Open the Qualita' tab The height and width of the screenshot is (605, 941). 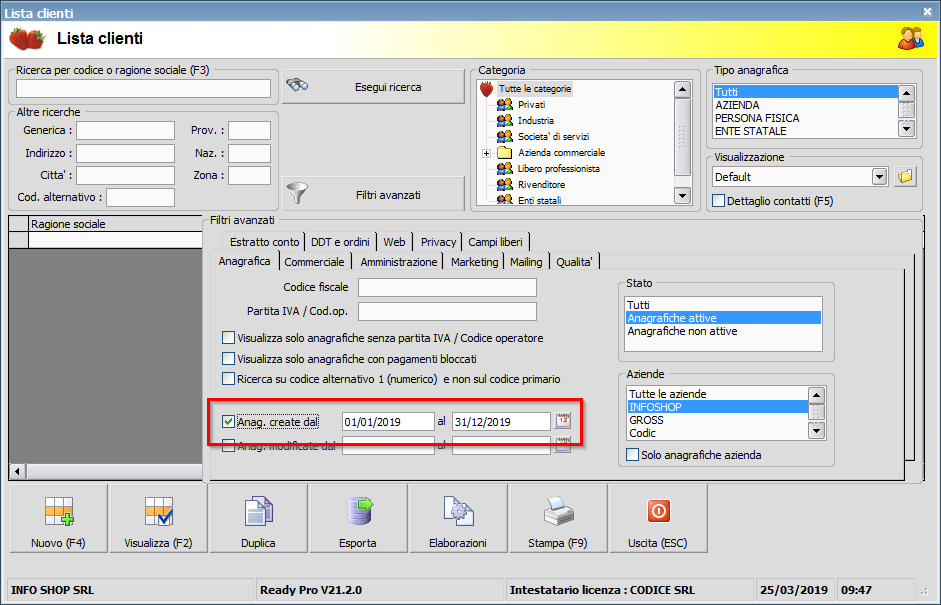574,262
